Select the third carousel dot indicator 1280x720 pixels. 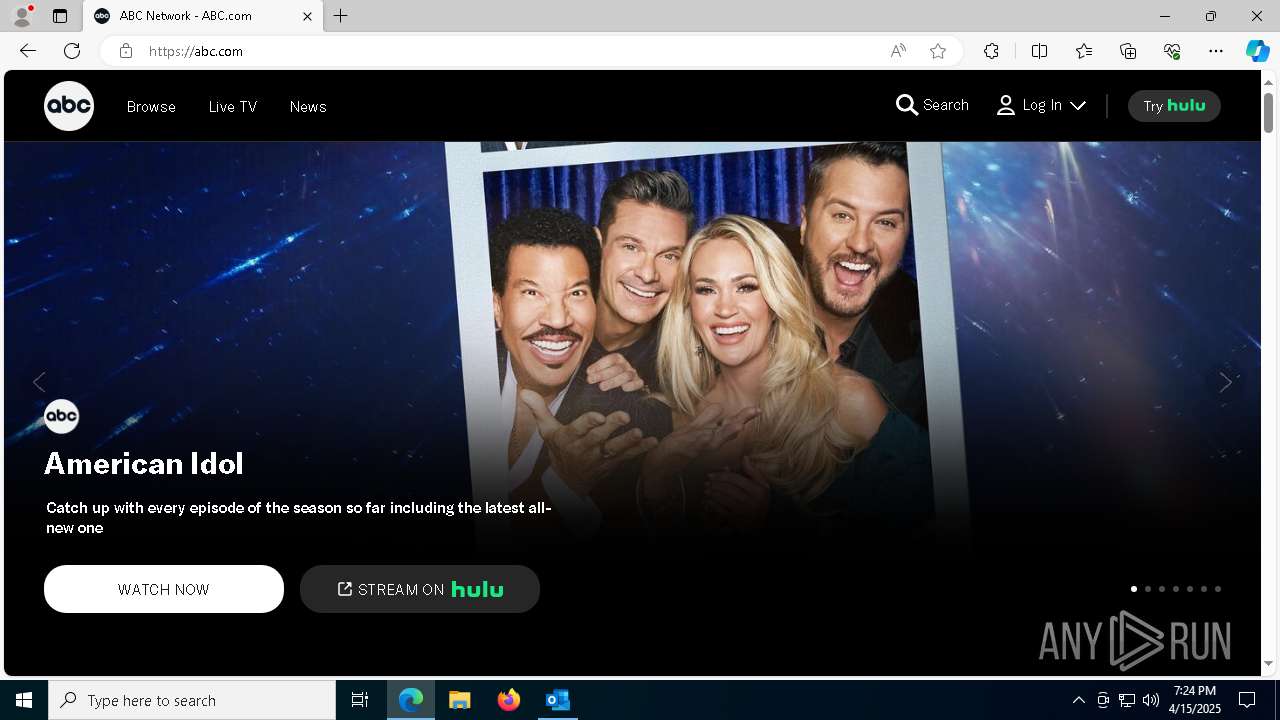tap(1162, 589)
